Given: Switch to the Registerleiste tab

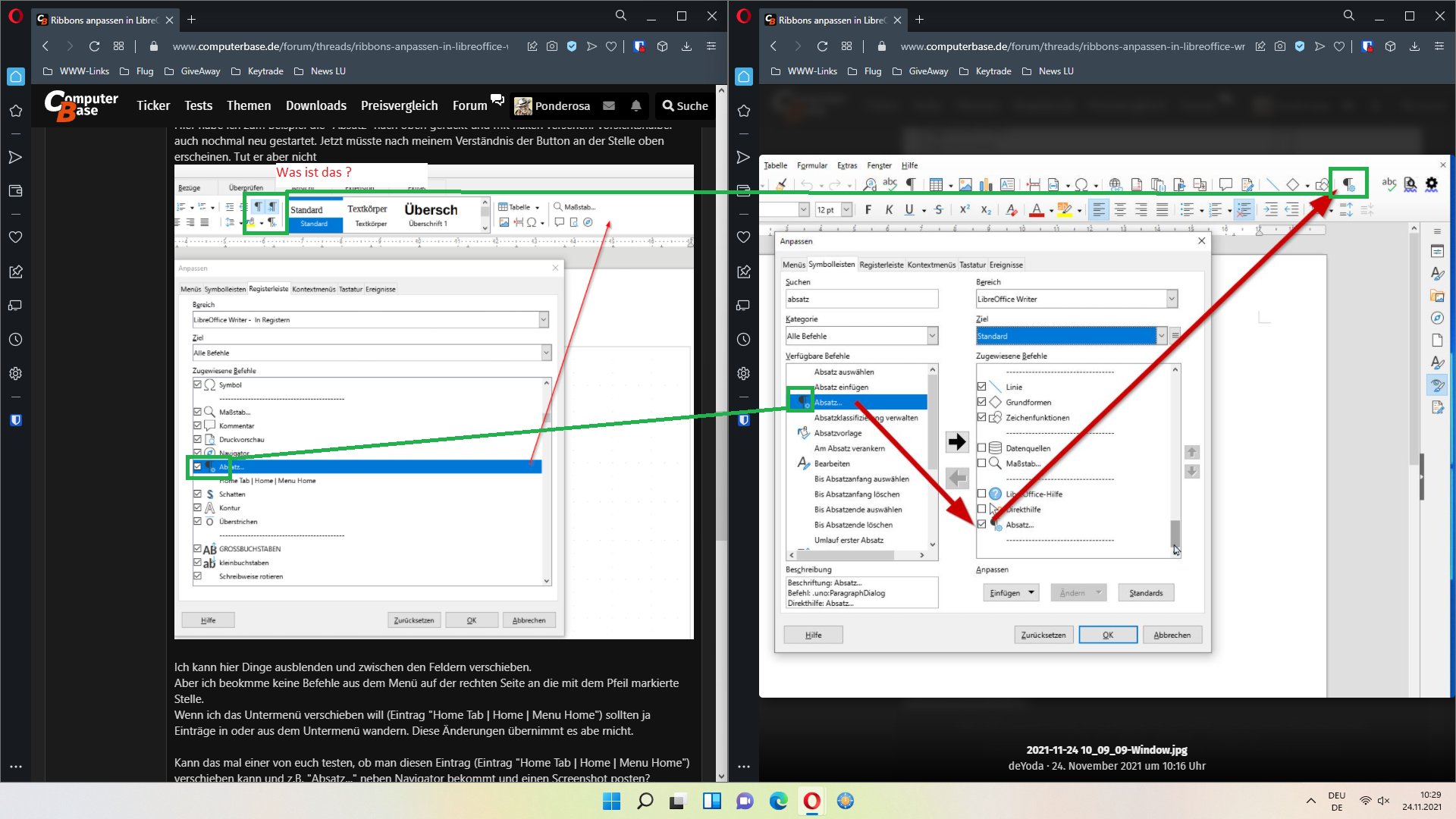Looking at the screenshot, I should coord(881,265).
